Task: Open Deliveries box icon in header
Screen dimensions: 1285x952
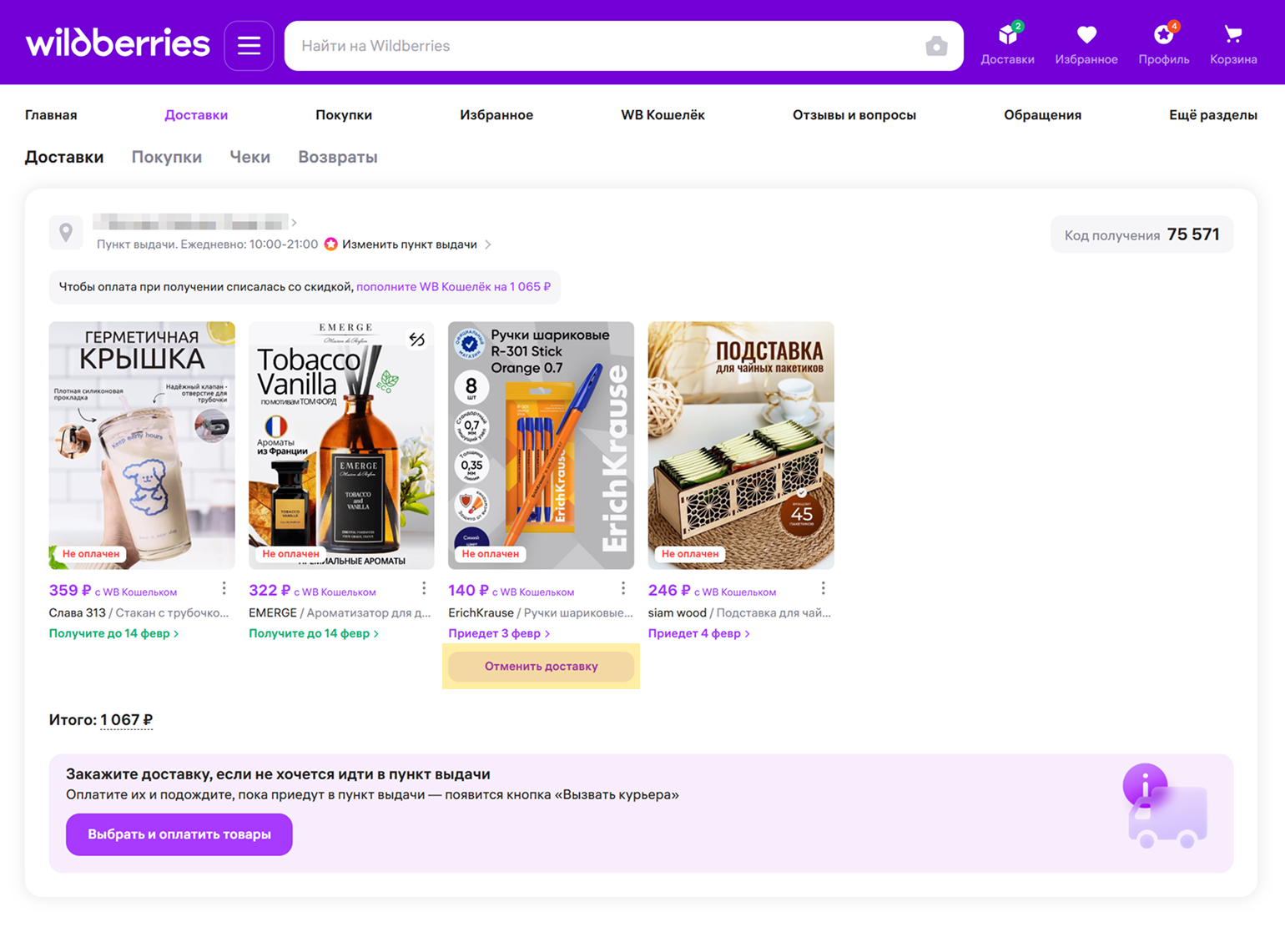Action: (1007, 36)
